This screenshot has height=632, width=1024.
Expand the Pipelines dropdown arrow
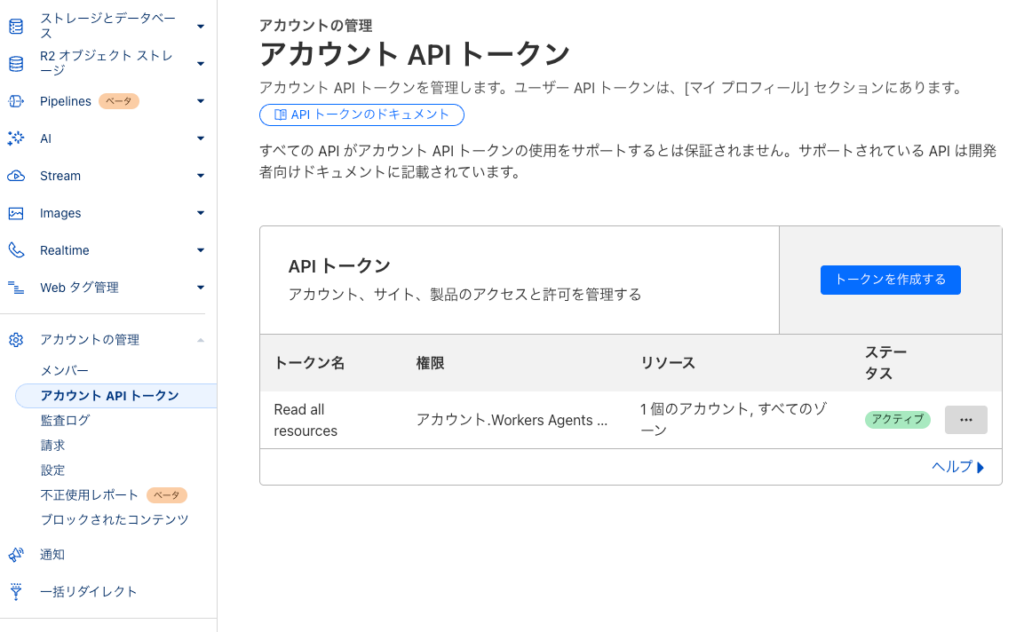coord(201,101)
